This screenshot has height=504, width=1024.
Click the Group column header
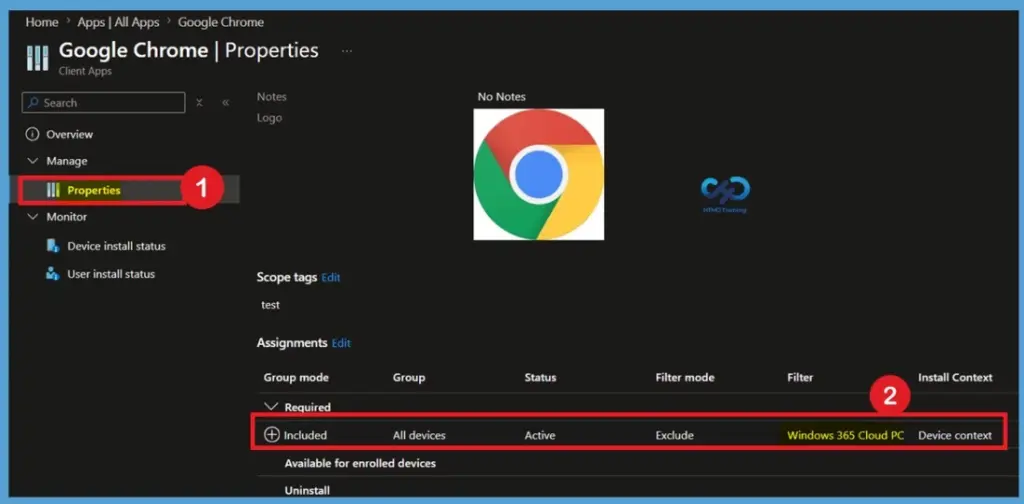(409, 377)
